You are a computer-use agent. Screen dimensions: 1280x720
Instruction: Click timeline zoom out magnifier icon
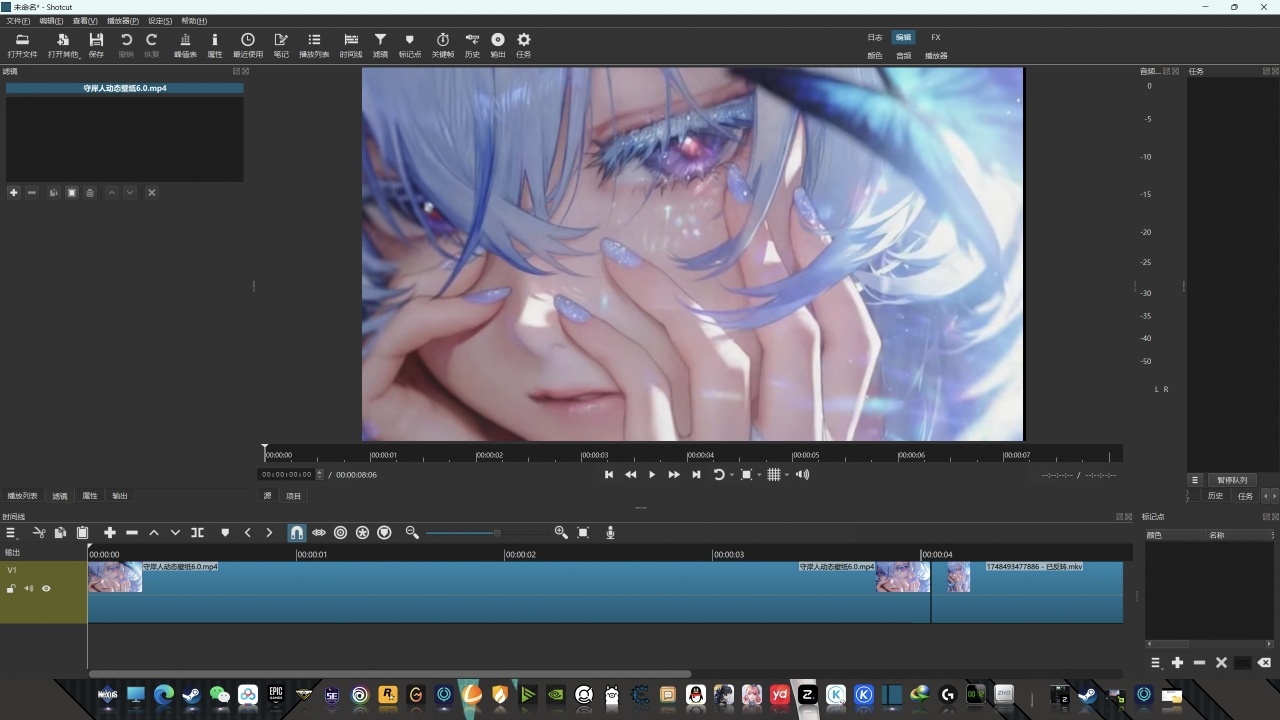[x=412, y=533]
